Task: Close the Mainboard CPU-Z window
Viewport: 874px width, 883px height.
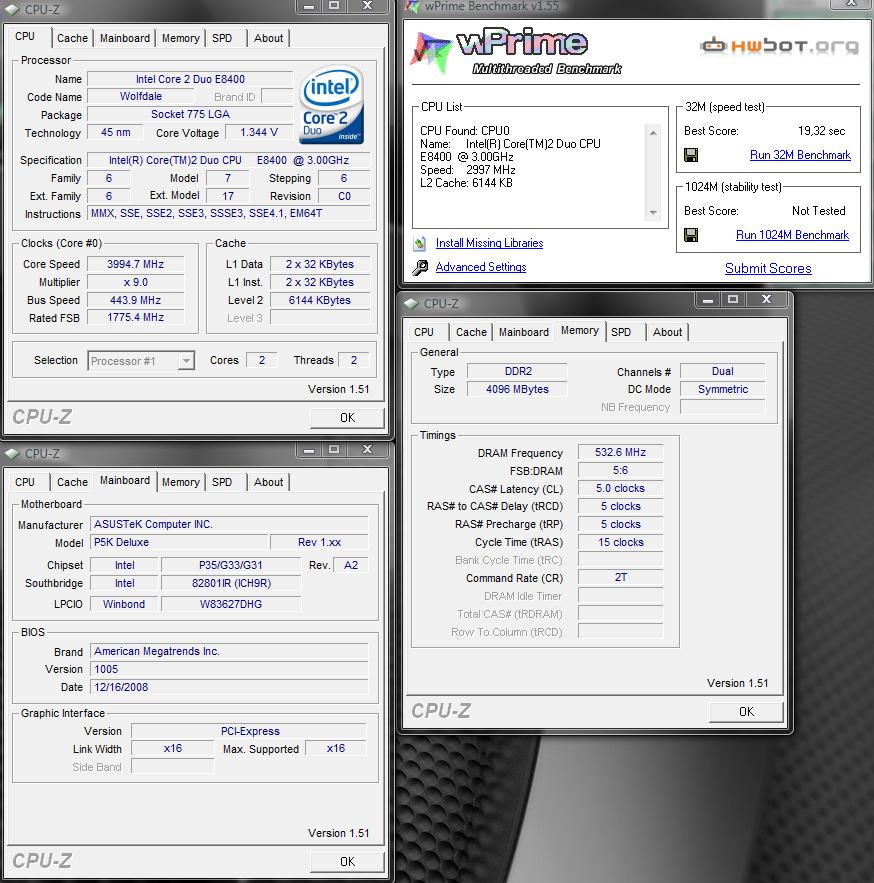Action: pos(367,449)
